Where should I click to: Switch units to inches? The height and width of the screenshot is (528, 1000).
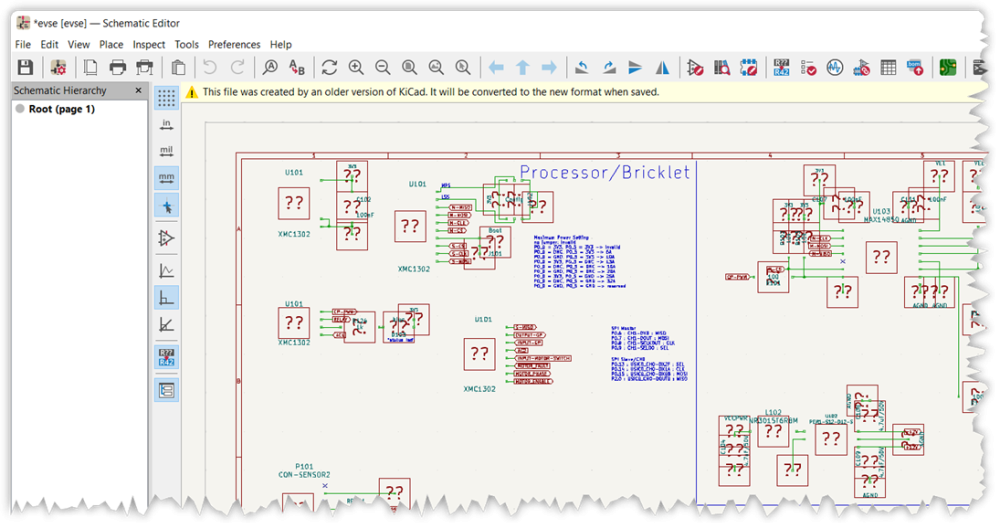[167, 125]
